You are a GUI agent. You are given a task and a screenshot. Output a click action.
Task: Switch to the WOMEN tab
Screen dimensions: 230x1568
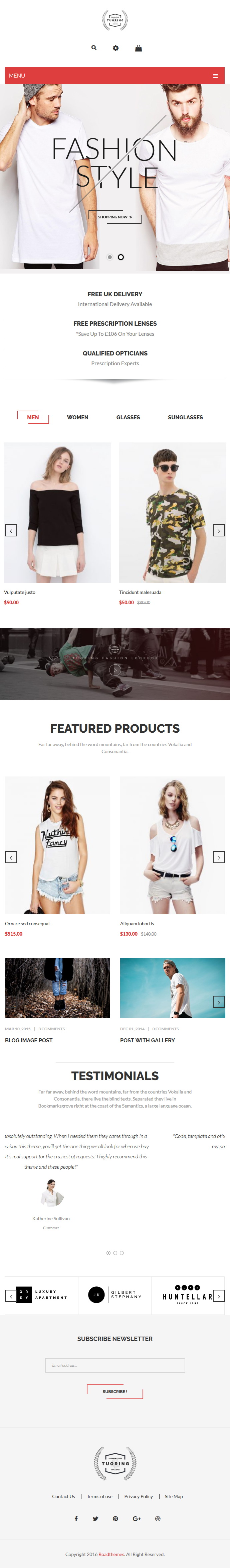pos(78,418)
